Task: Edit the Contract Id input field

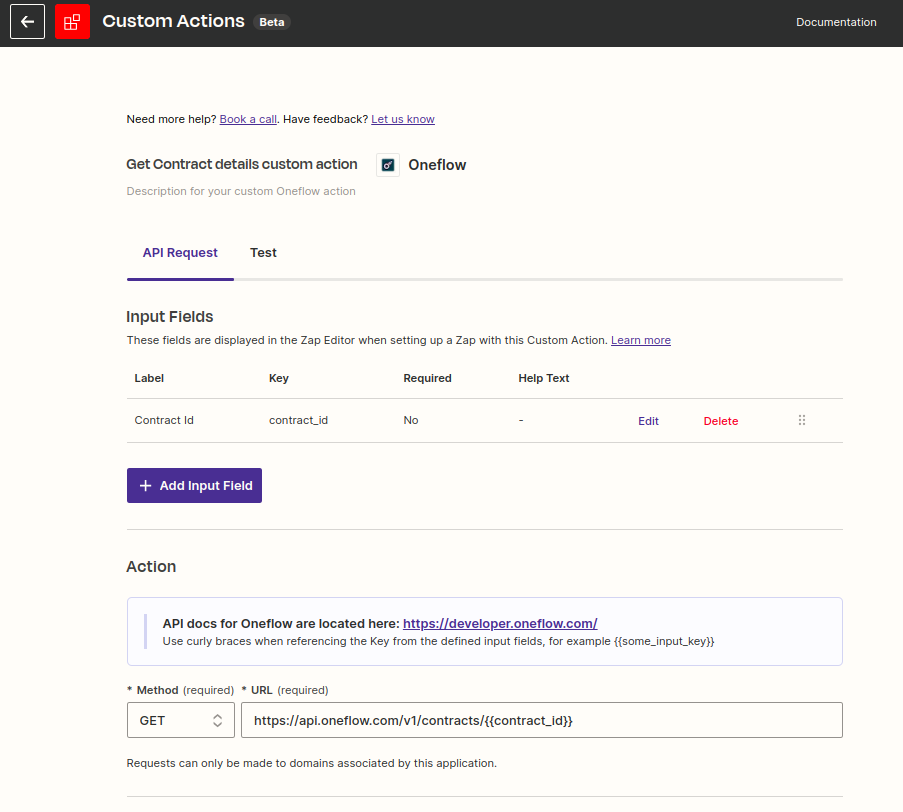Action: 648,420
